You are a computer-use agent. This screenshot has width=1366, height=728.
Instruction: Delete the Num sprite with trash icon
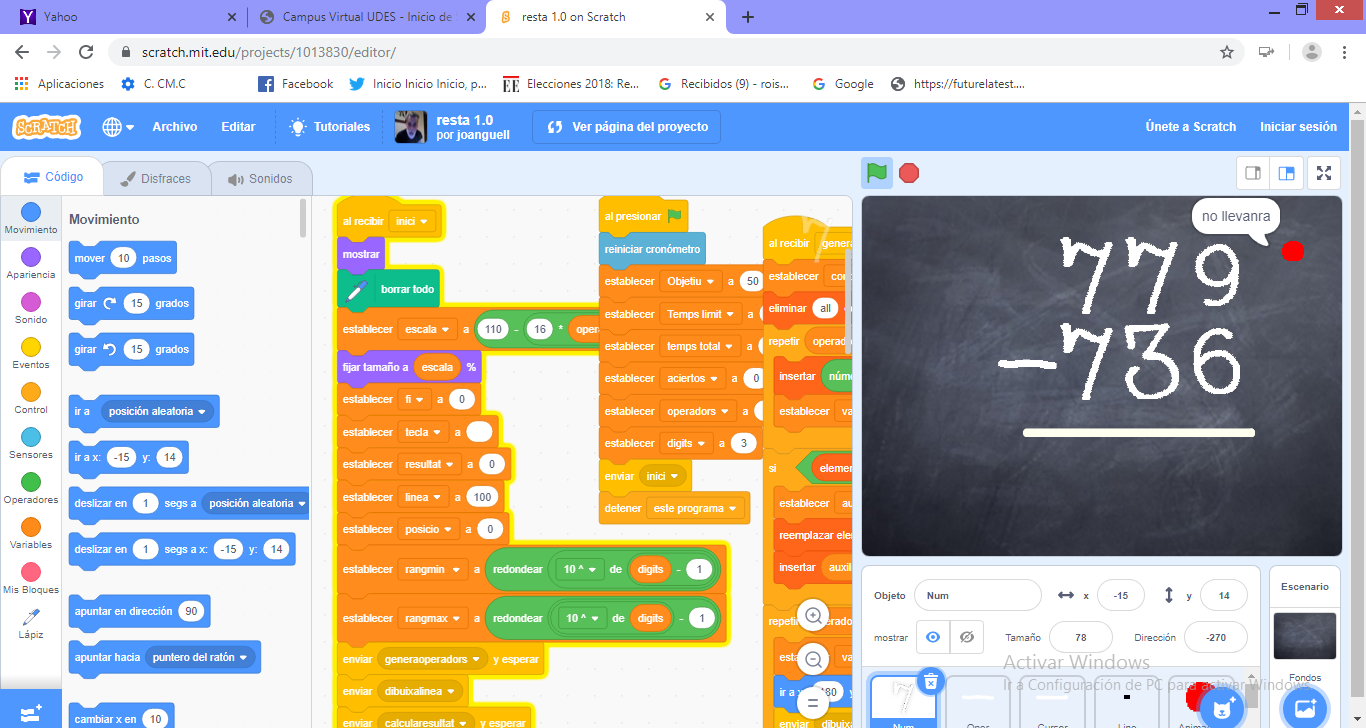930,681
